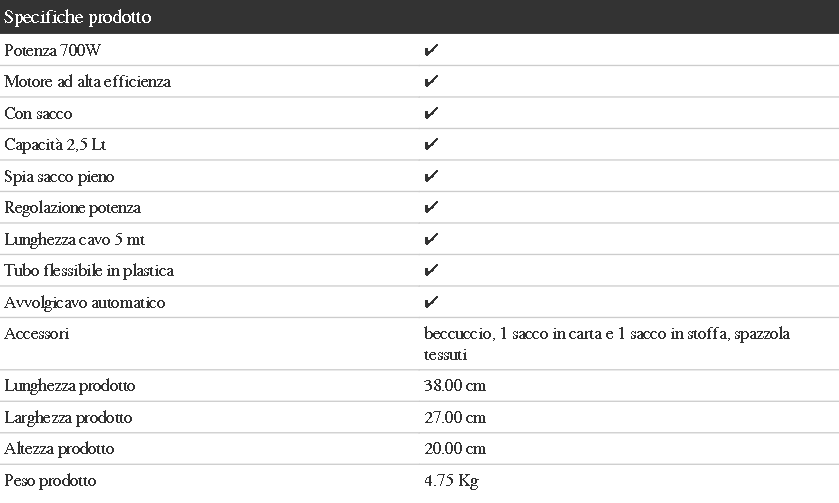
Task: Click the 38.00 cm length value
Action: pos(455,386)
